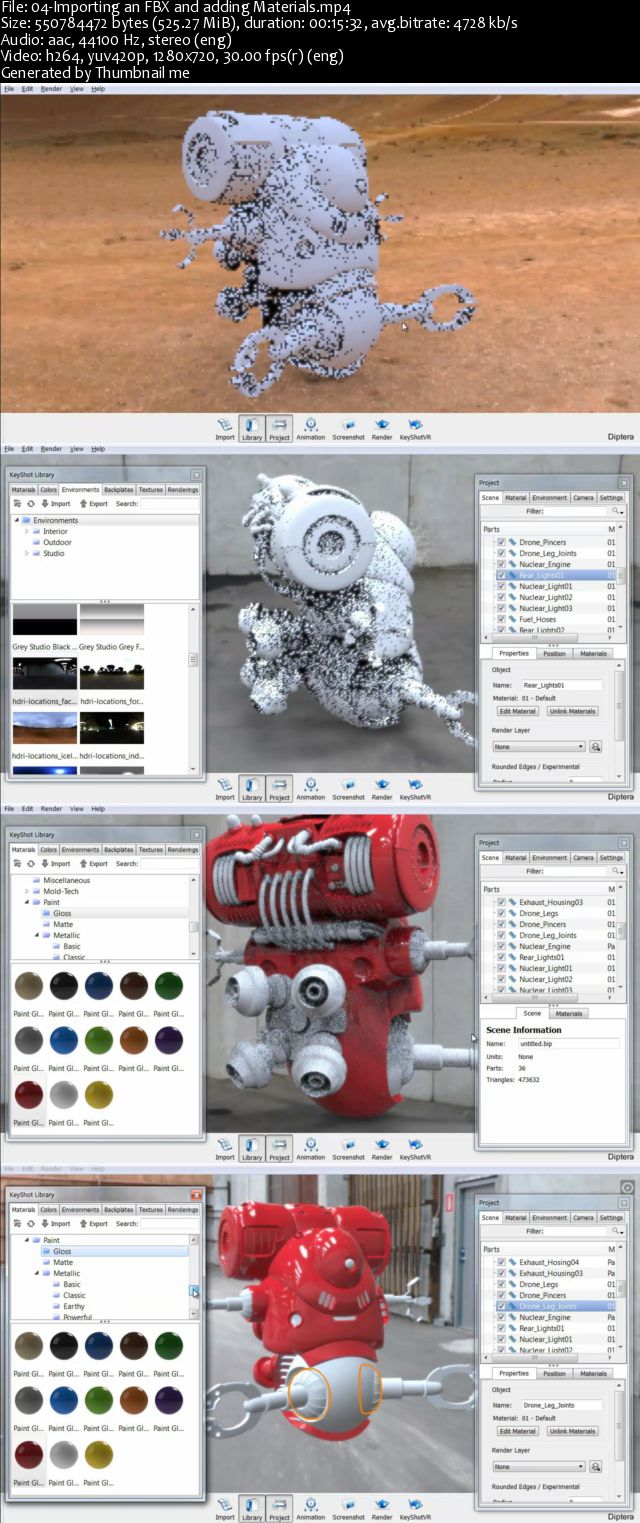
Task: Toggle Drone_Pincers checkbox in list containing Fuel_Hoses
Action: [501, 543]
